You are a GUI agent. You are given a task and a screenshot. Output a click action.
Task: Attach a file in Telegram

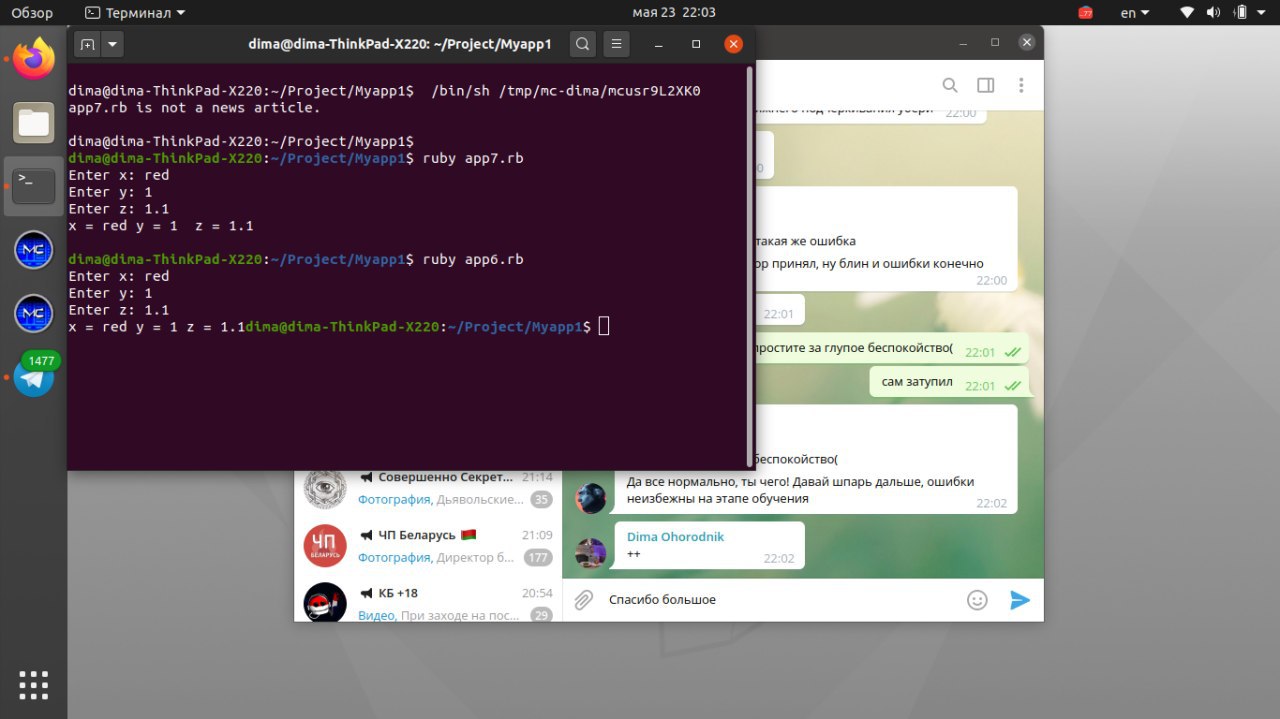pyautogui.click(x=583, y=599)
